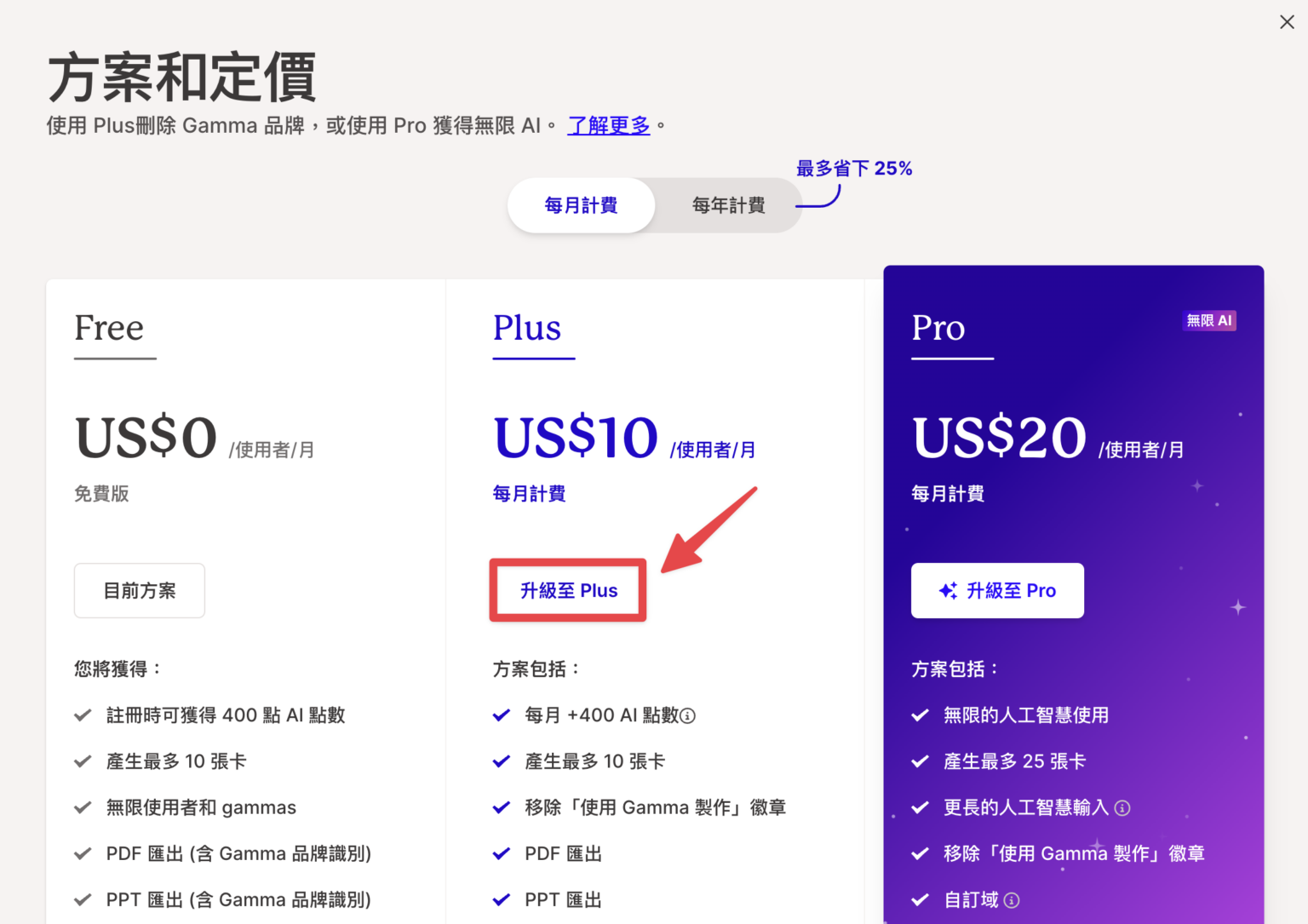The width and height of the screenshot is (1308, 924).
Task: Select the 每月計費 billing option
Action: (x=581, y=205)
